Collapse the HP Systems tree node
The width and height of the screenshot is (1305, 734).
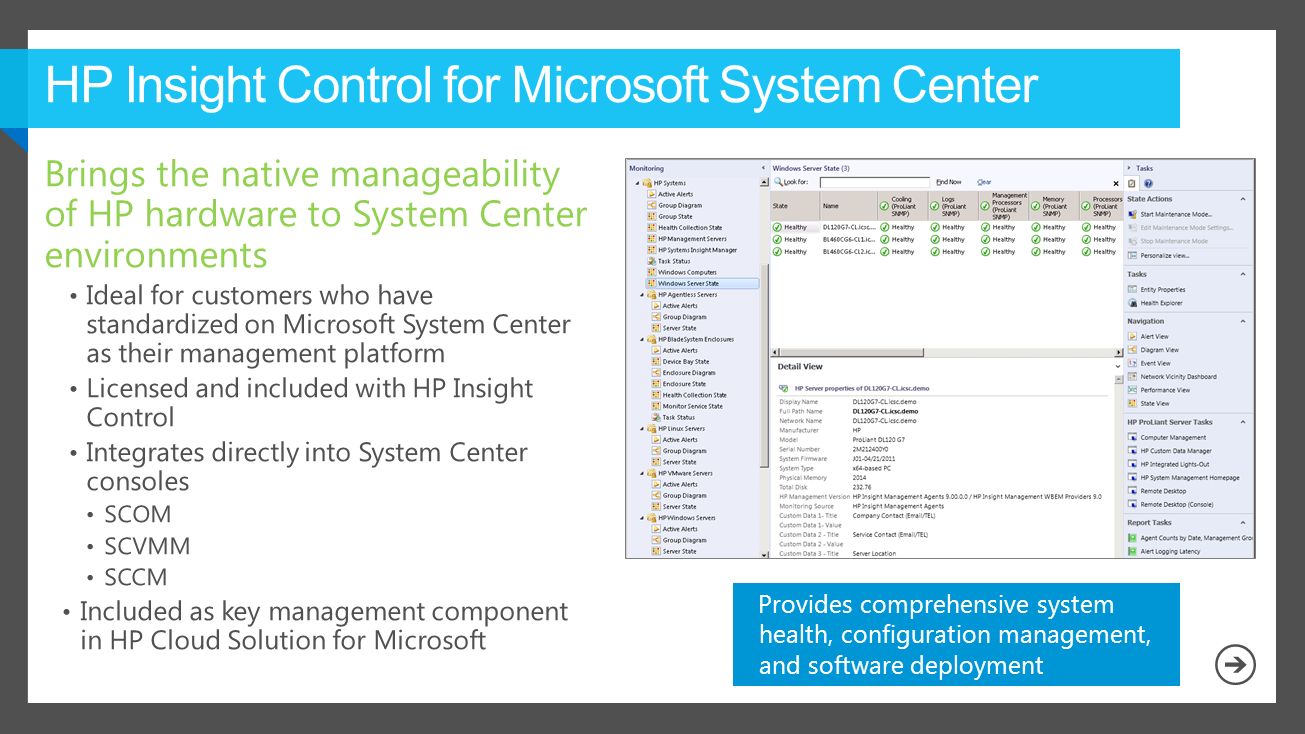[x=637, y=183]
